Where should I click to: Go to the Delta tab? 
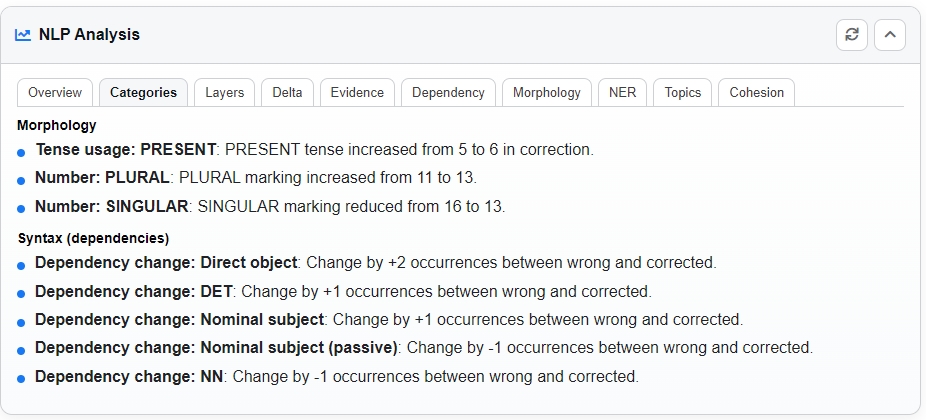(x=287, y=92)
